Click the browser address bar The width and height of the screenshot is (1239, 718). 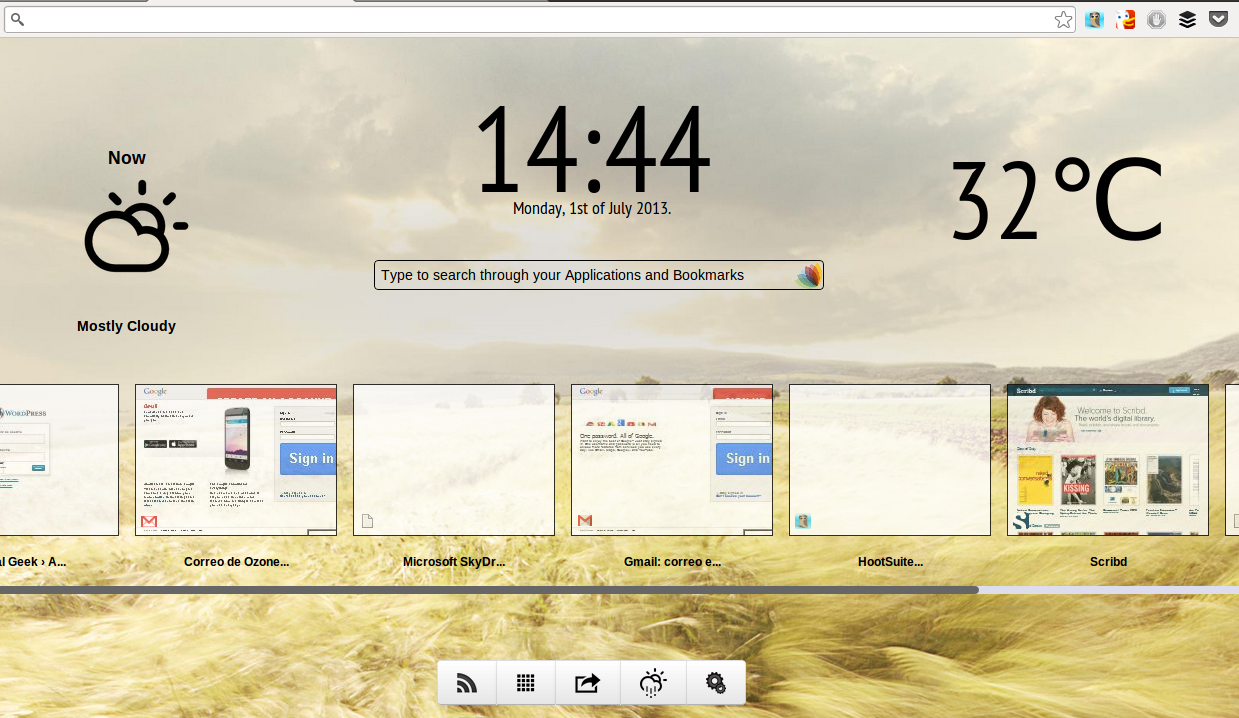click(540, 20)
